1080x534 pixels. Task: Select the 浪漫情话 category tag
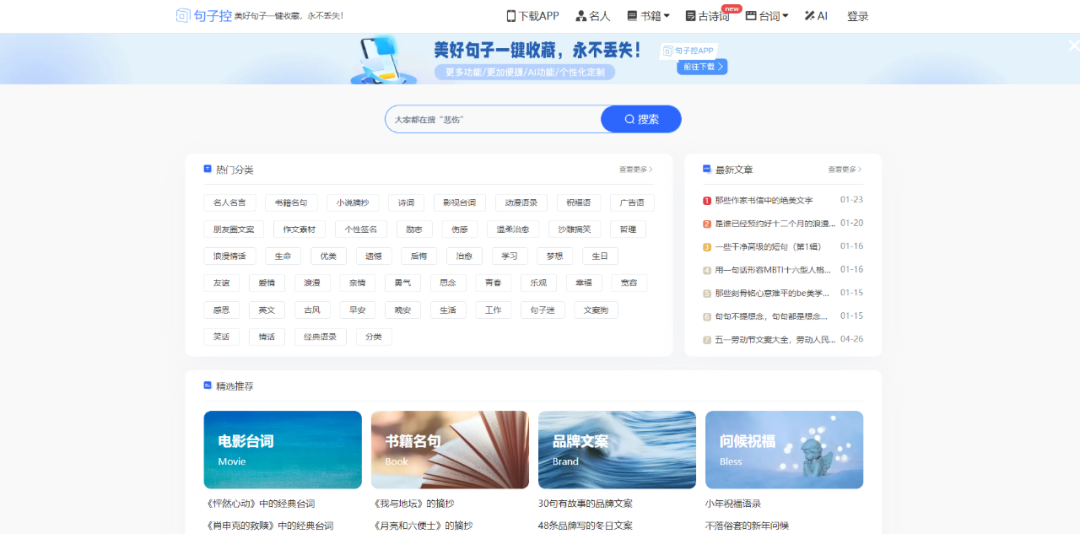229,256
